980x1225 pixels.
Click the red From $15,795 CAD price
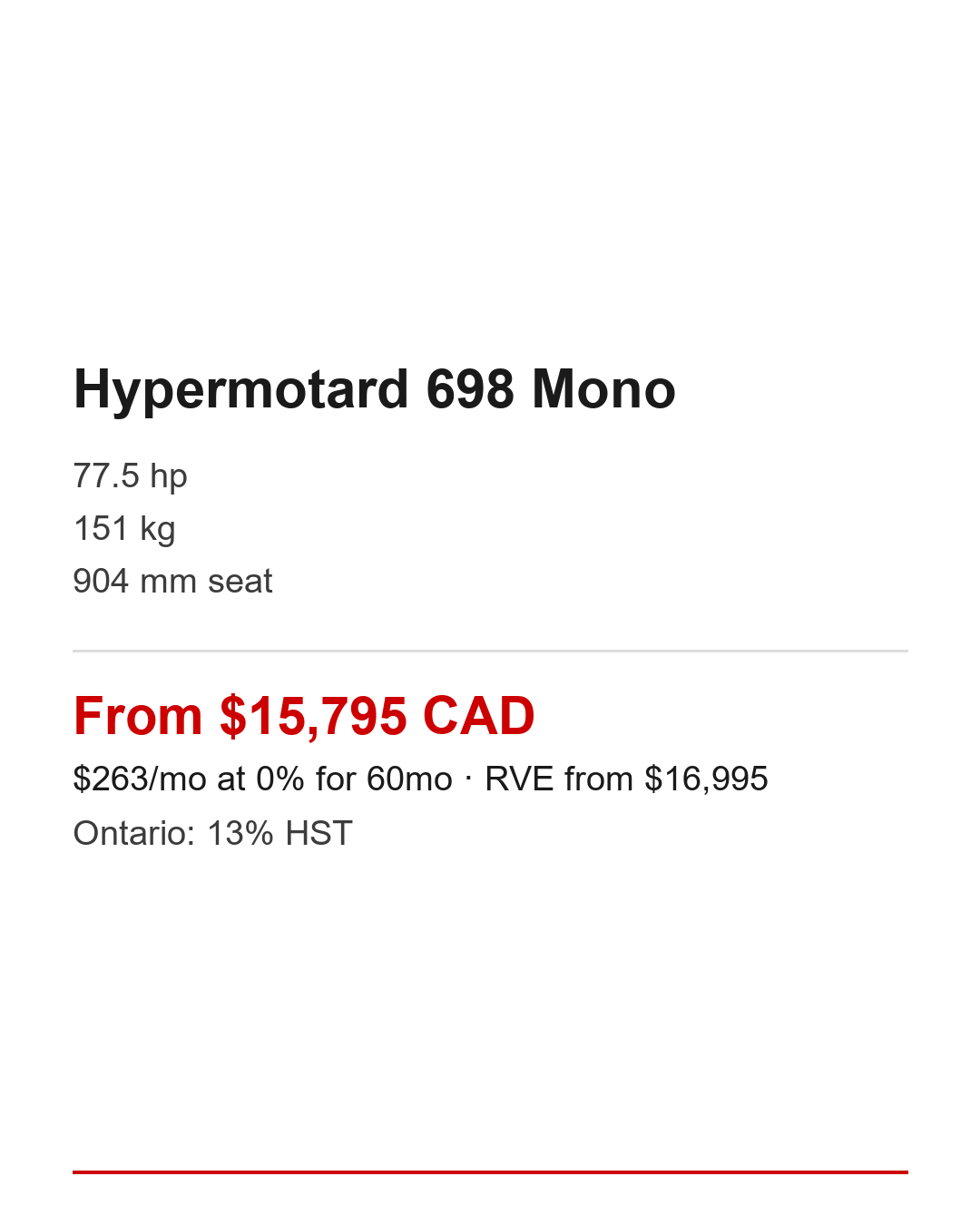304,717
